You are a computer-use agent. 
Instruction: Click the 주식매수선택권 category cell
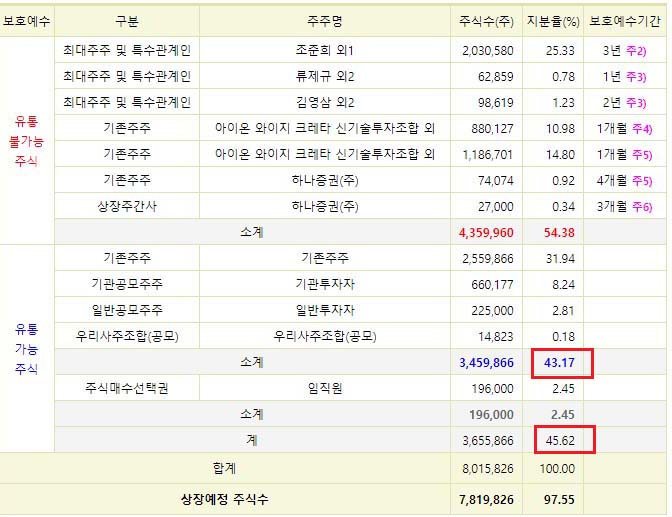127,388
